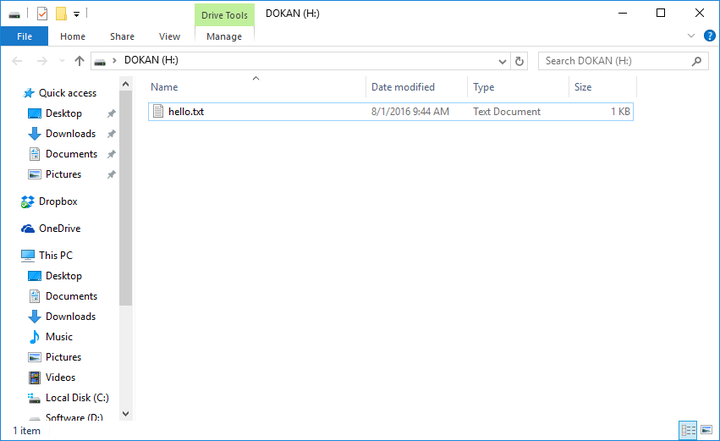Click the Drive Tools contextual tab

[224, 15]
